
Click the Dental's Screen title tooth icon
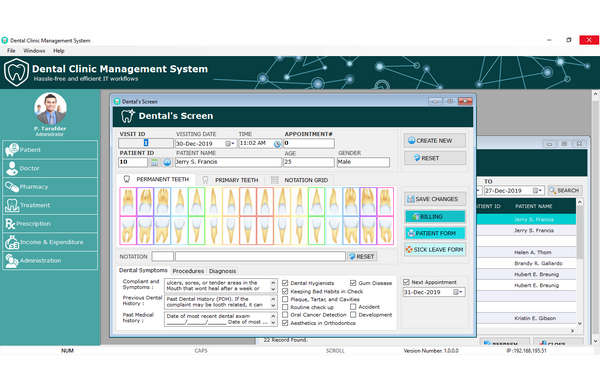[x=128, y=116]
